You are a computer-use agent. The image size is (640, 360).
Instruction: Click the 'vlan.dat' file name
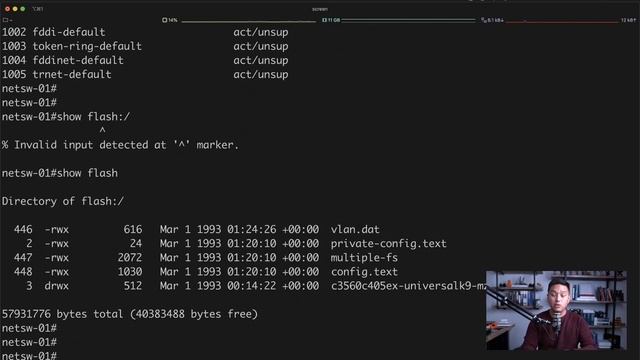(355, 229)
